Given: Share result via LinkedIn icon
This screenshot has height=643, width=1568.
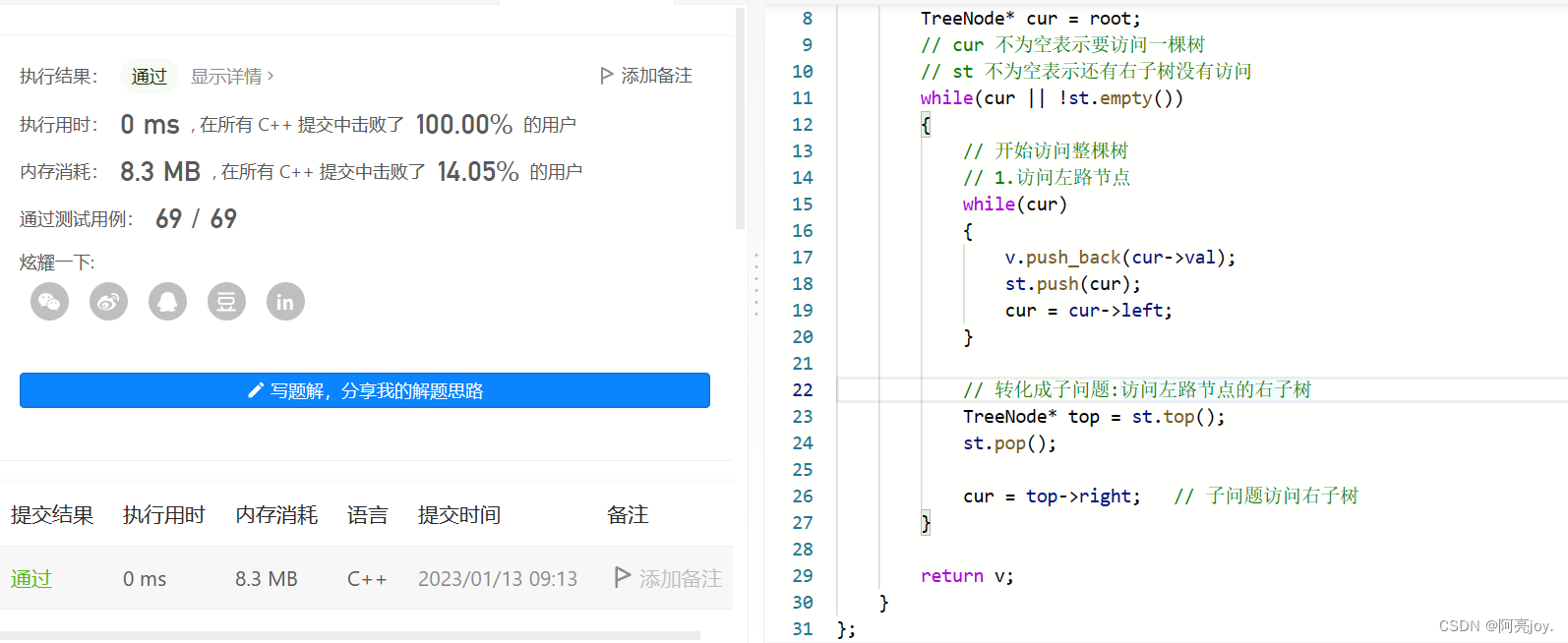Looking at the screenshot, I should pyautogui.click(x=285, y=302).
